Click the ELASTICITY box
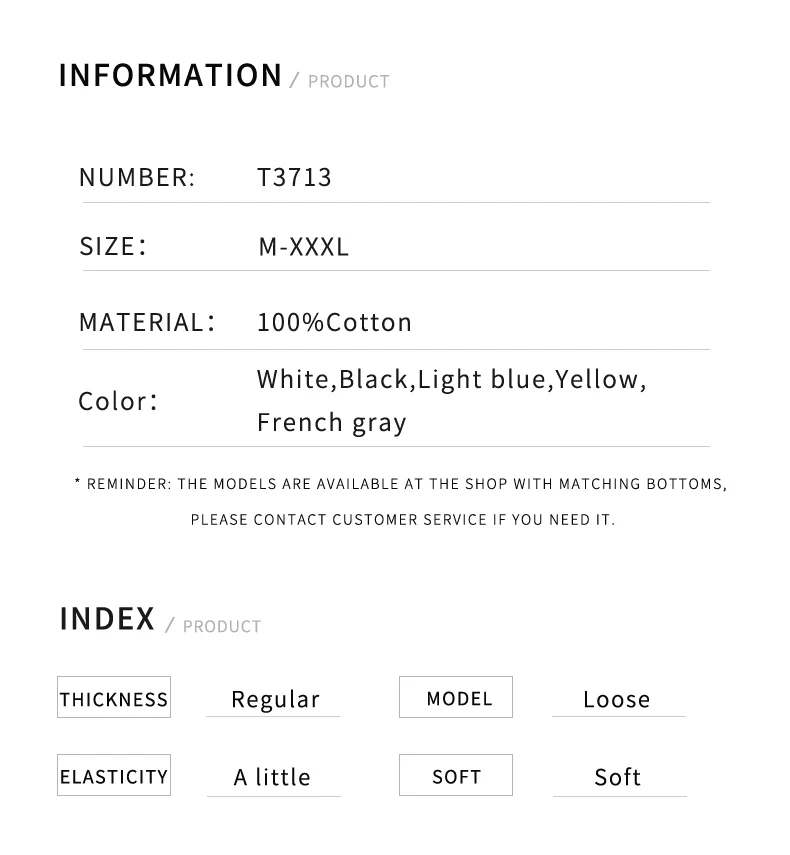This screenshot has width=790, height=855. point(114,775)
